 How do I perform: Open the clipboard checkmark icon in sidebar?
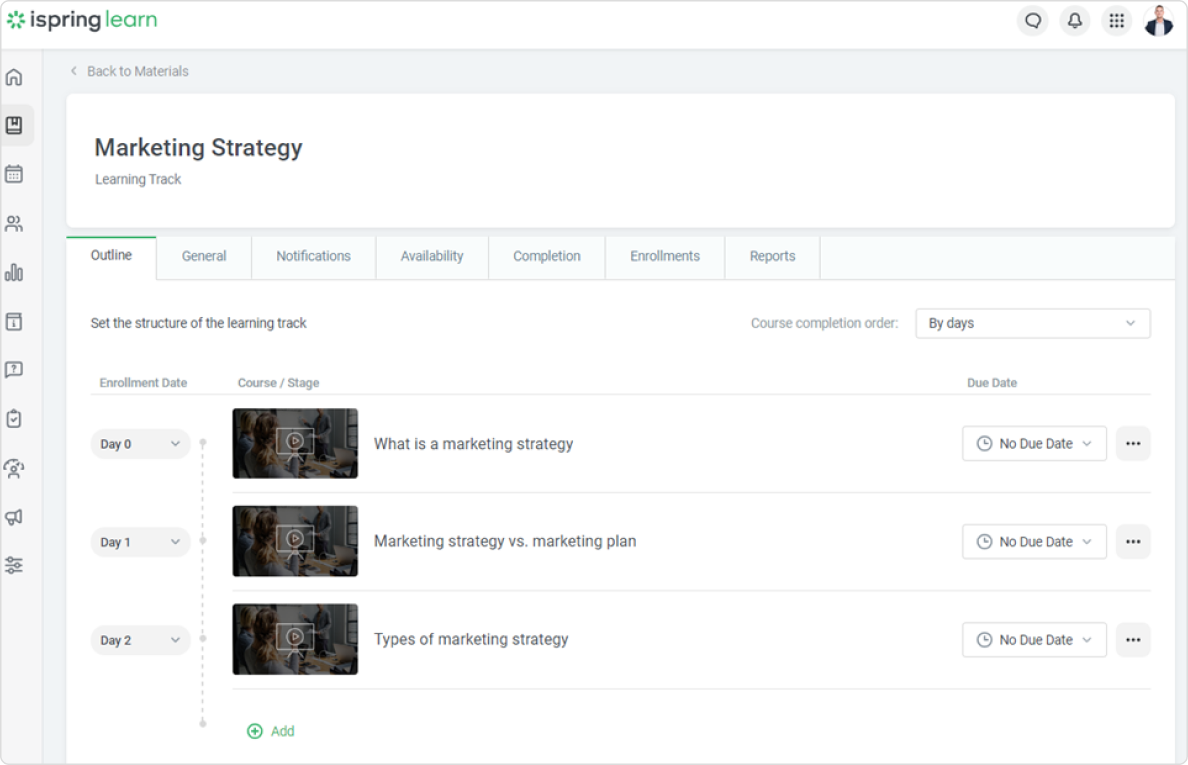coord(14,419)
